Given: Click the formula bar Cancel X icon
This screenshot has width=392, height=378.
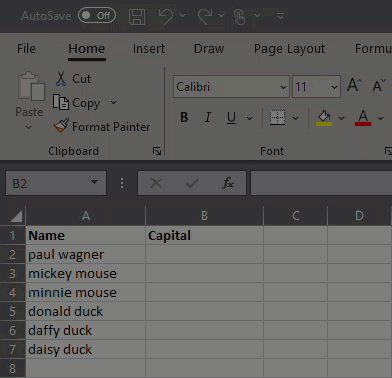Looking at the screenshot, I should 156,183.
